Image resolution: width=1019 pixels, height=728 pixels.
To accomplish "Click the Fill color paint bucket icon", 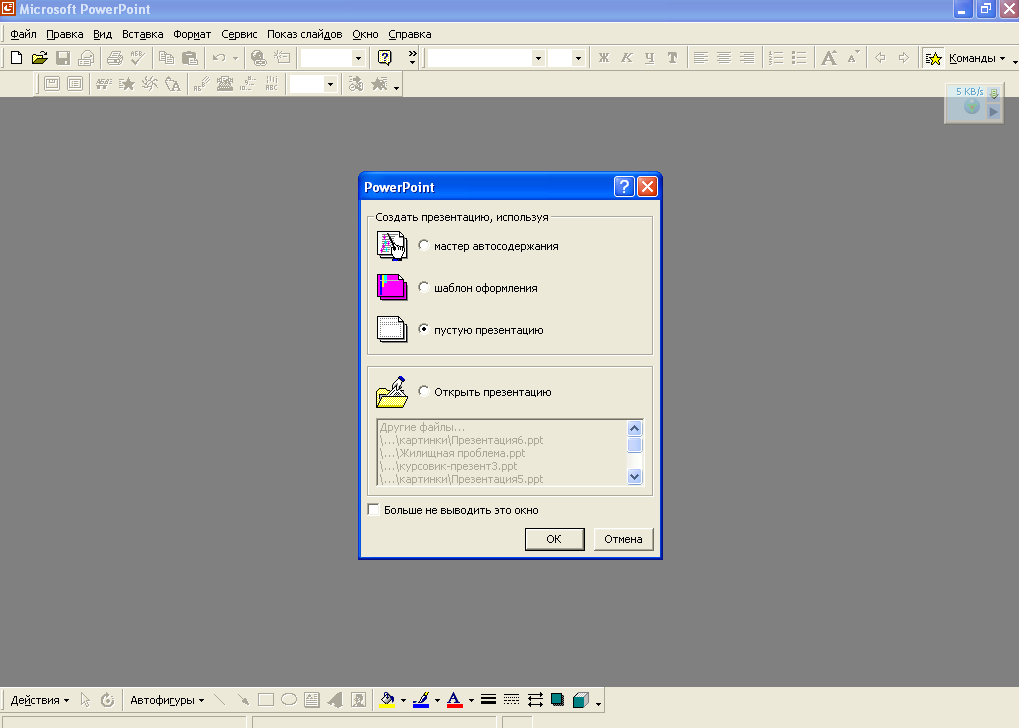I will point(387,700).
